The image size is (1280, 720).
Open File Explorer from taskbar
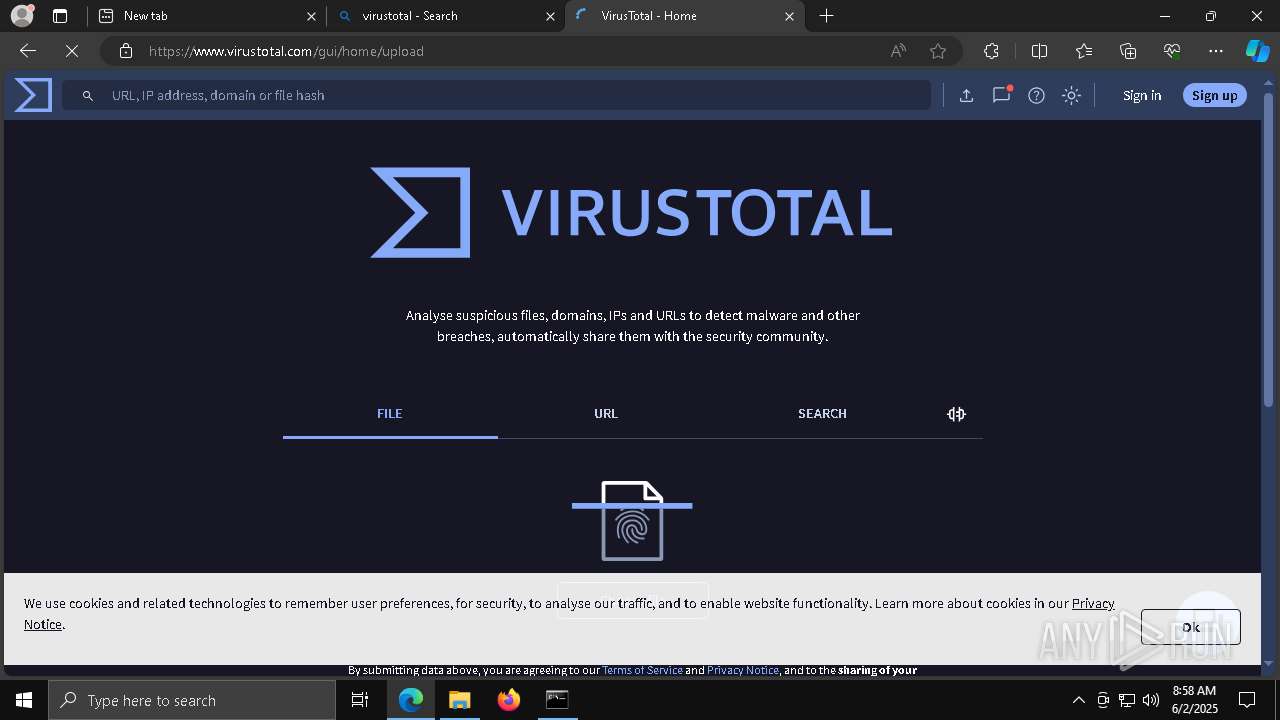coord(459,700)
